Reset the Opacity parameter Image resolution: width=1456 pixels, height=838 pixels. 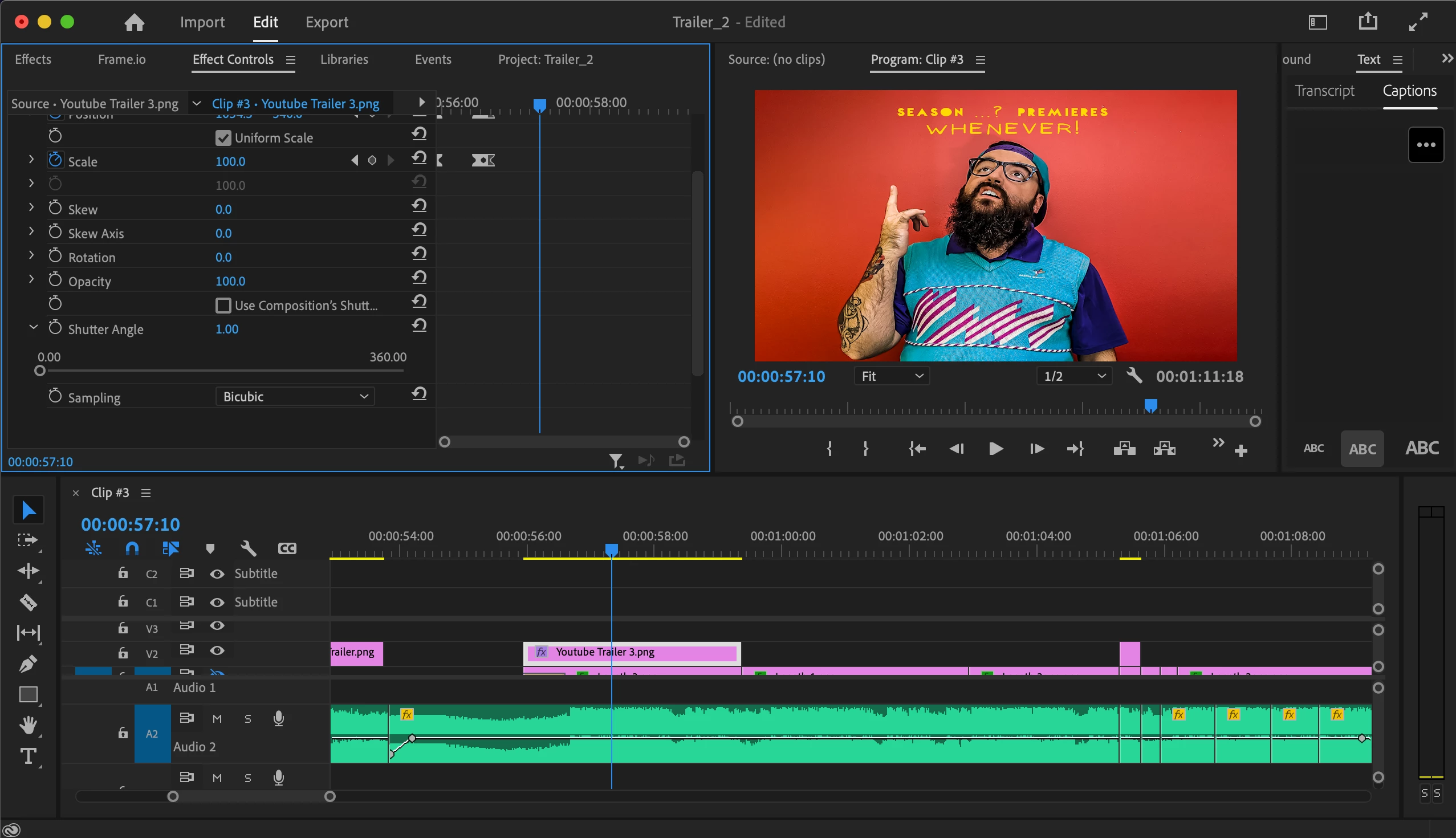419,278
